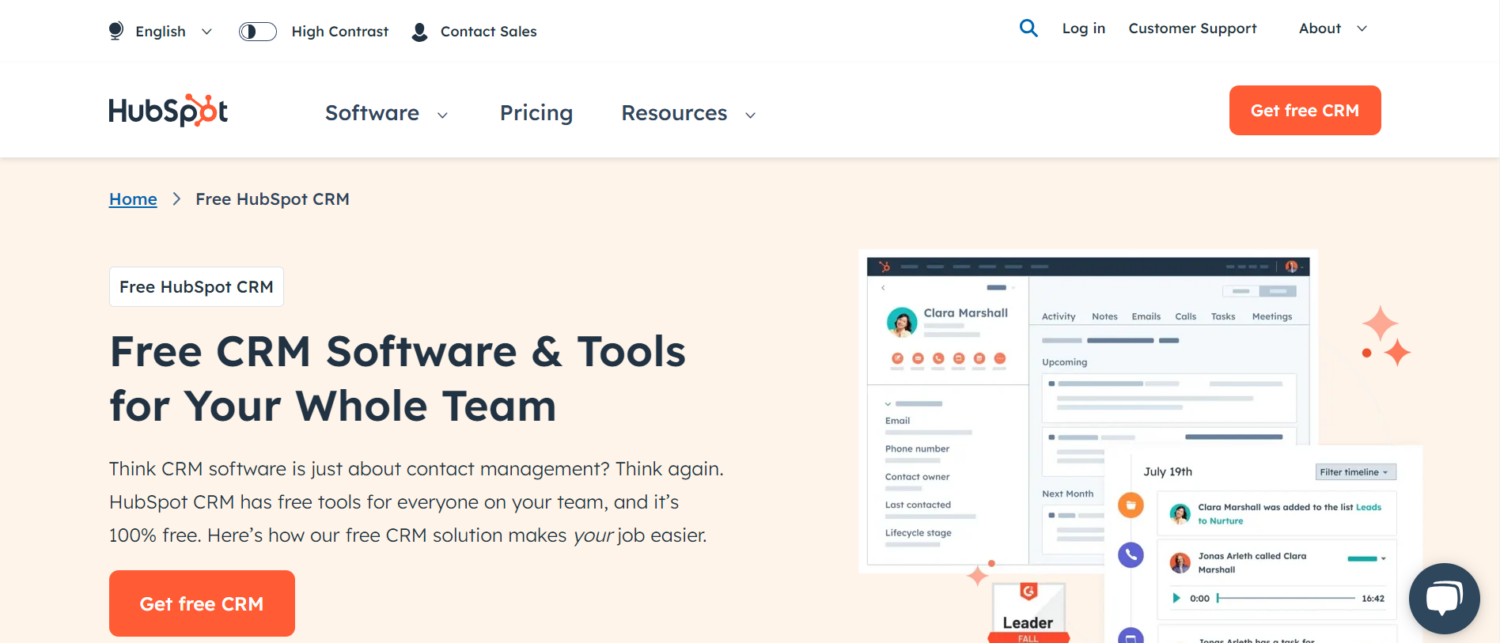
Task: Click the phone call icon on Clara Marshall's card
Action: coord(938,359)
